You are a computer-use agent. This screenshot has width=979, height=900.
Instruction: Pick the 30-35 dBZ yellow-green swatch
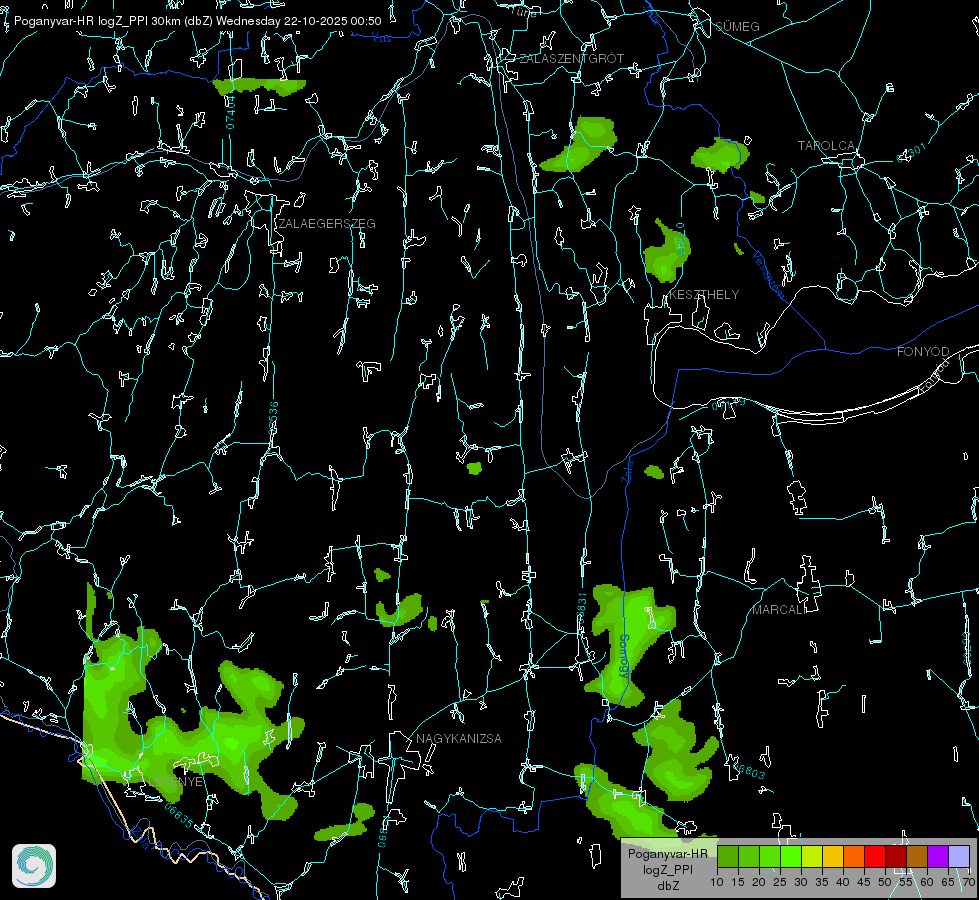(x=812, y=856)
